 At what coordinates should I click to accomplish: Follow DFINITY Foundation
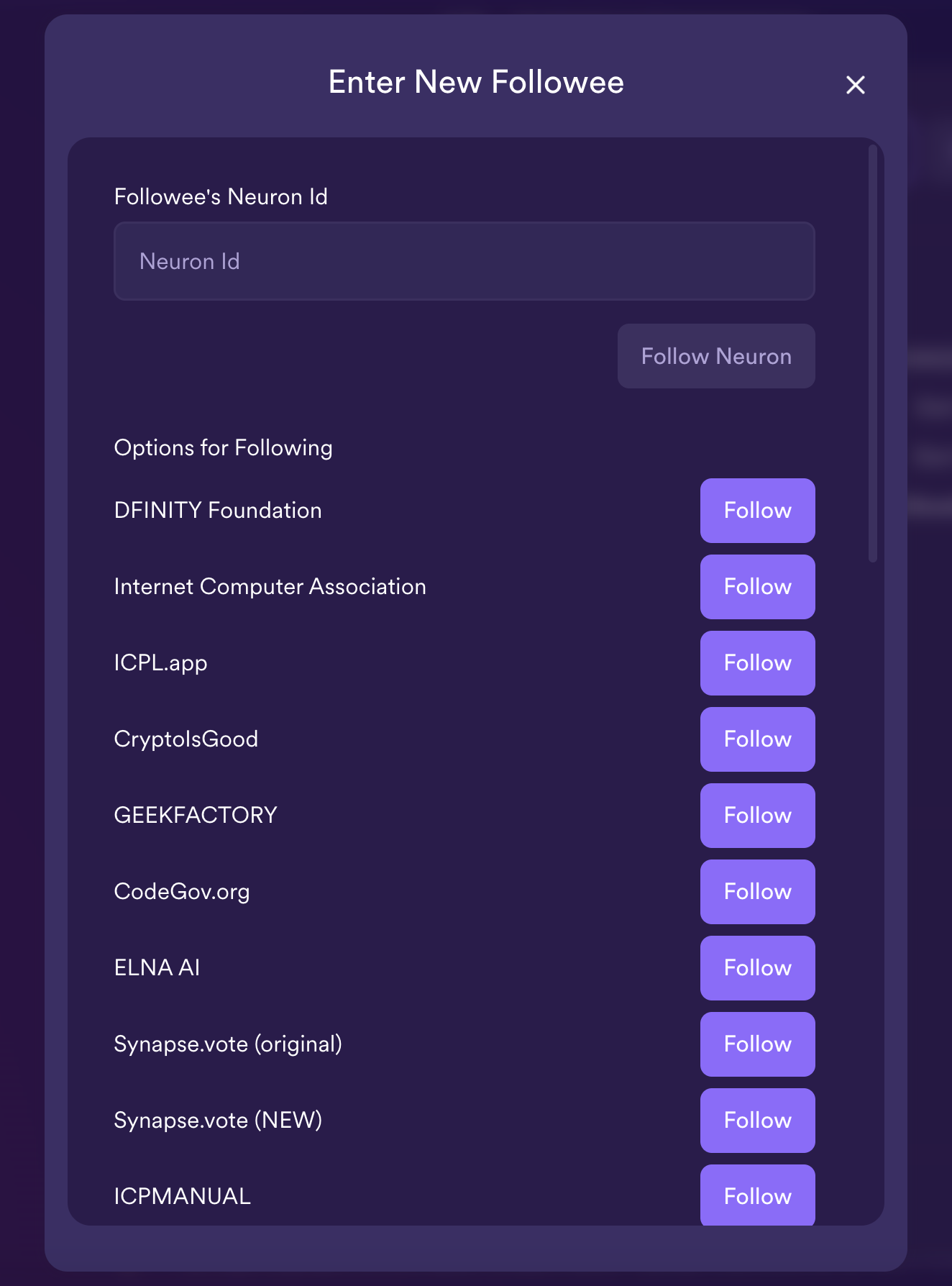pyautogui.click(x=757, y=511)
